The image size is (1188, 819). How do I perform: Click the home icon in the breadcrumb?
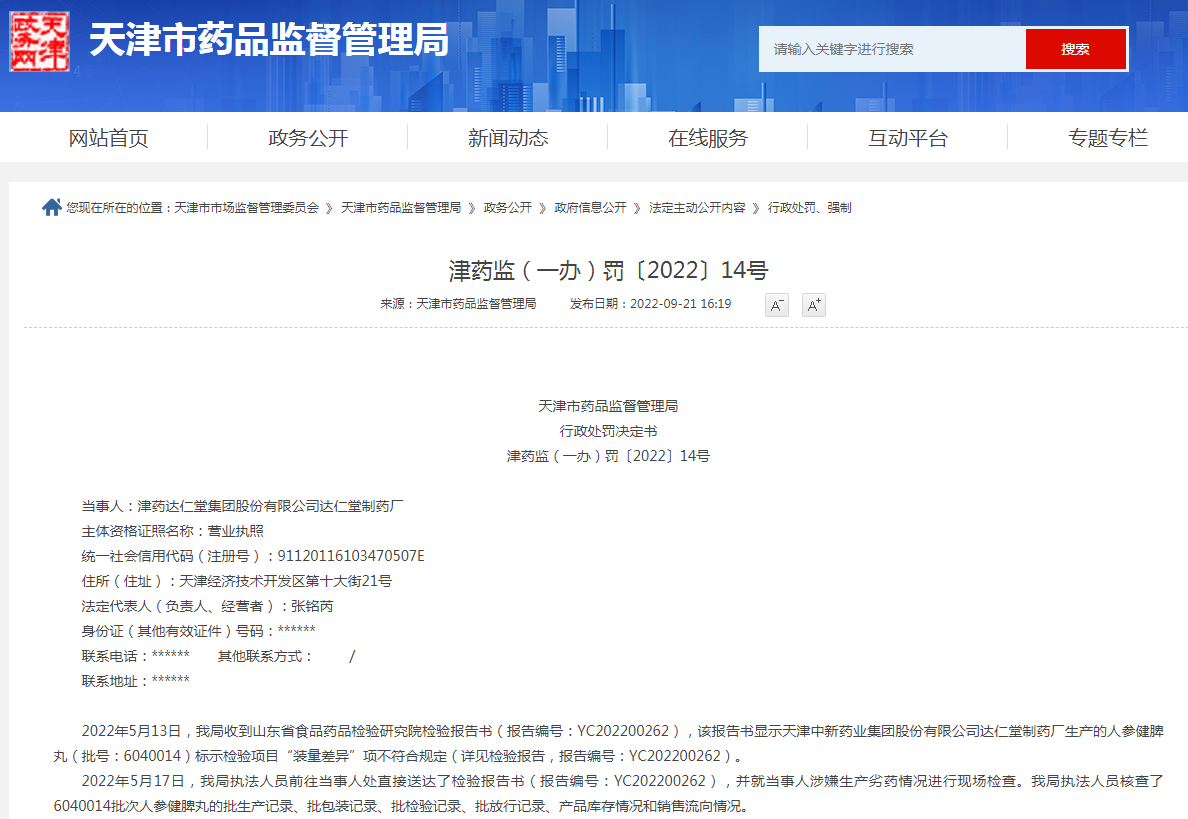tap(52, 207)
